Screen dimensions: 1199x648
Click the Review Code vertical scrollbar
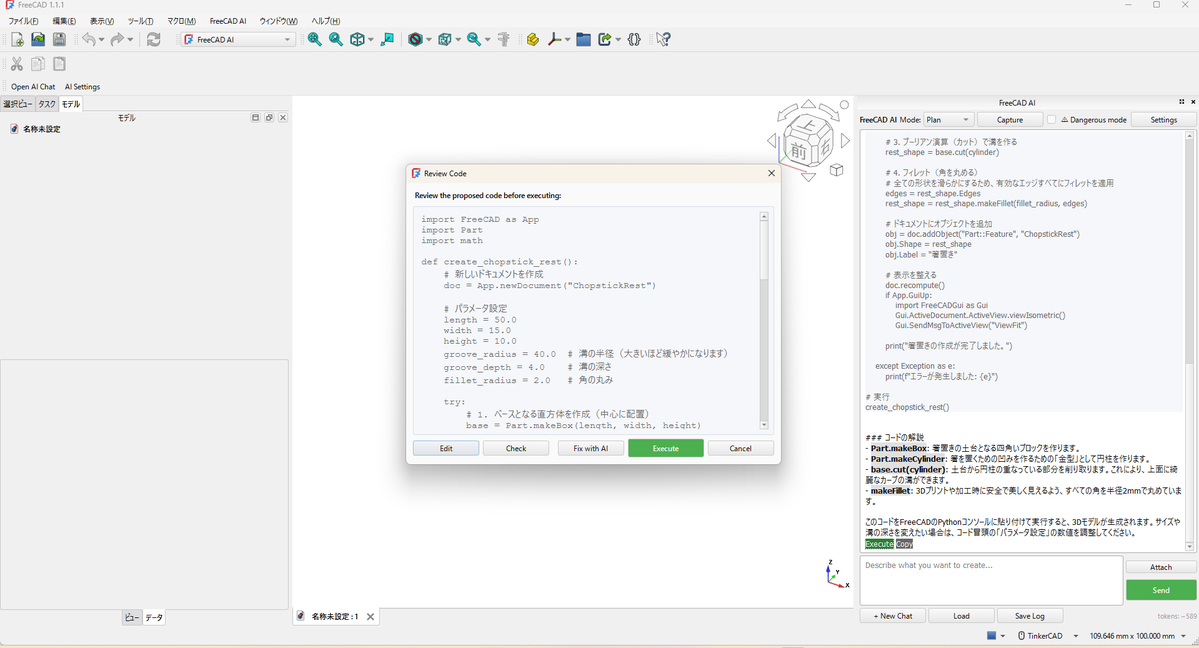point(763,321)
